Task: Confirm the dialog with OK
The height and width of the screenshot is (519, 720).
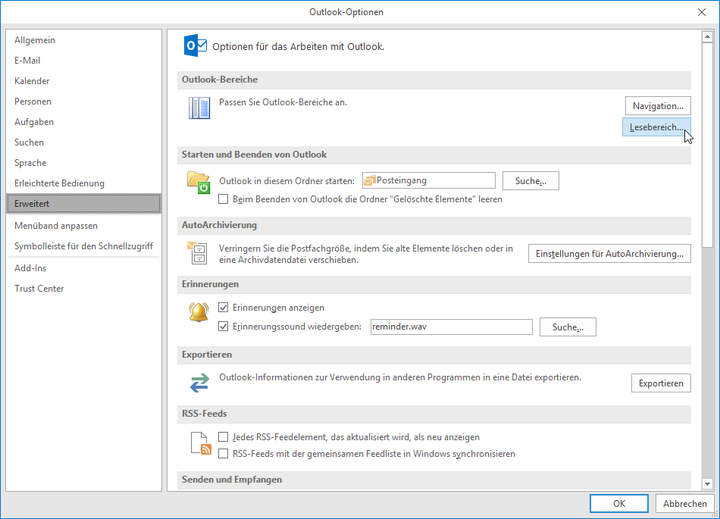Action: pos(619,503)
